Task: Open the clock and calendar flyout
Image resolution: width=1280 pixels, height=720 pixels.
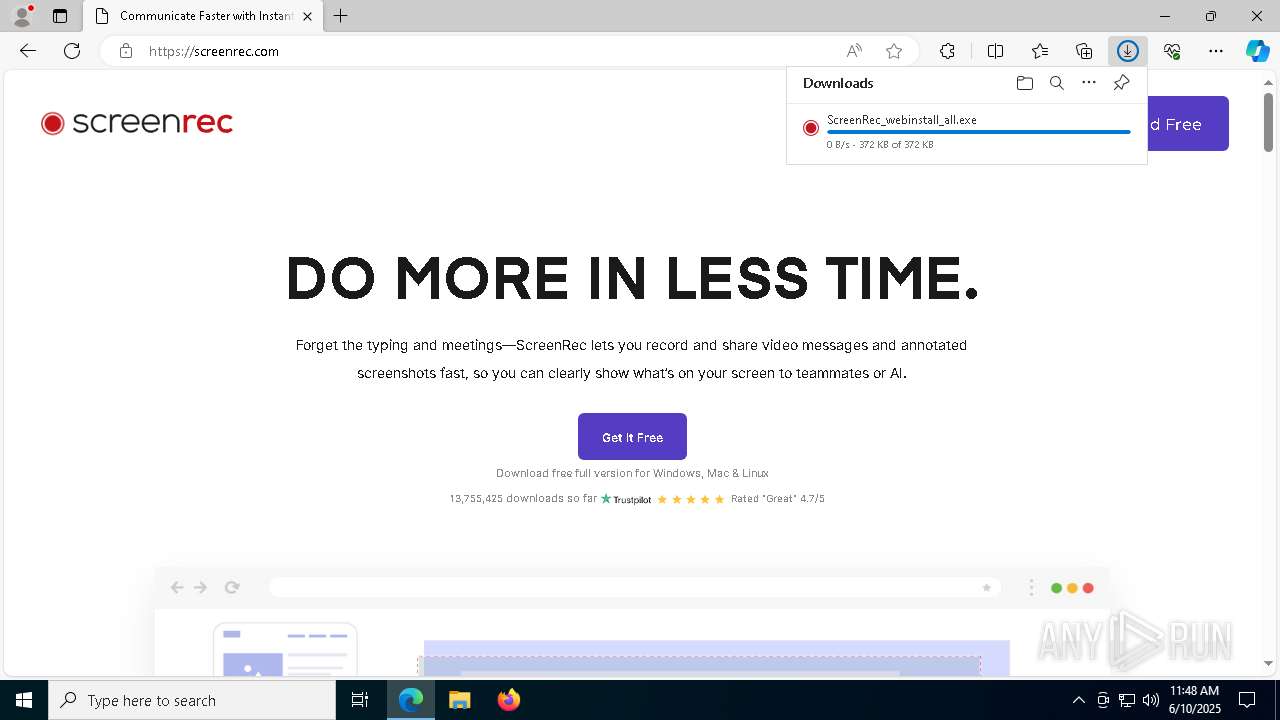Action: click(1194, 700)
